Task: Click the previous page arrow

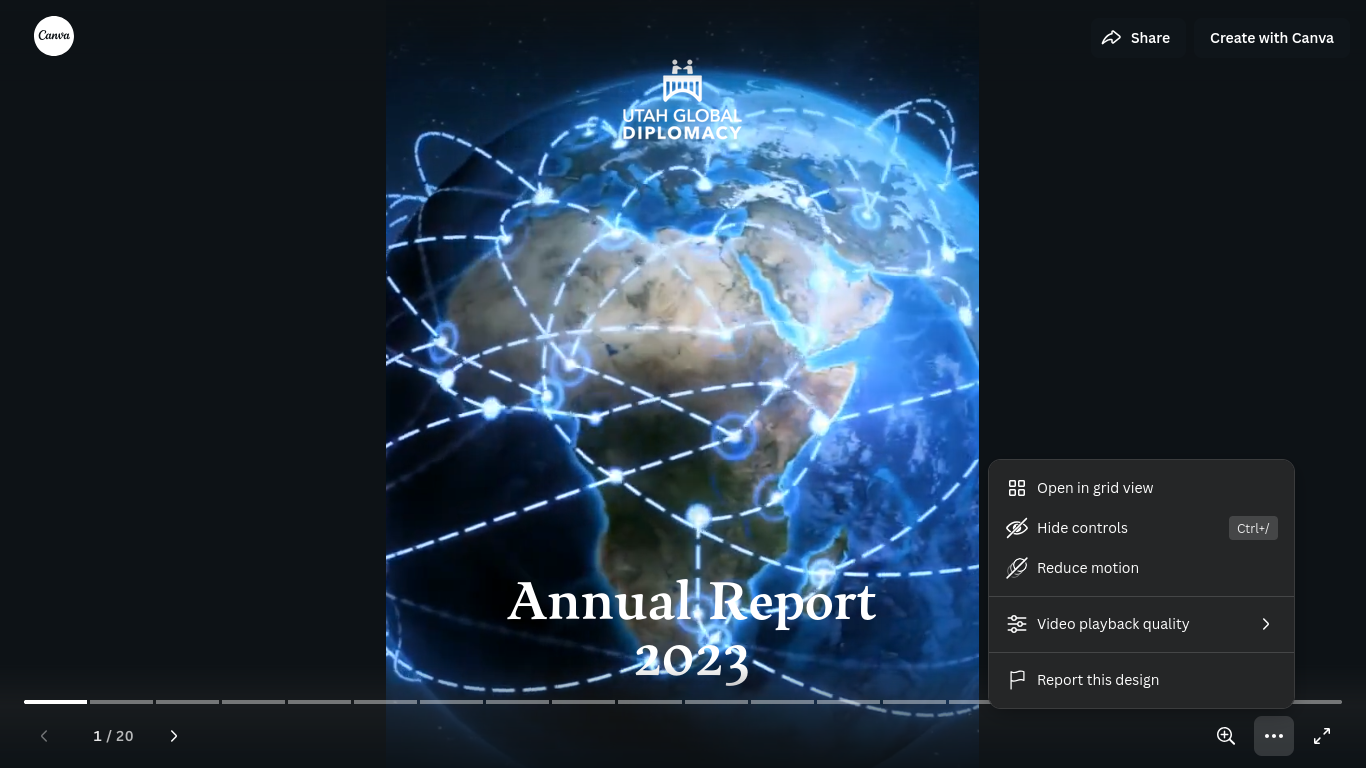Action: [44, 736]
